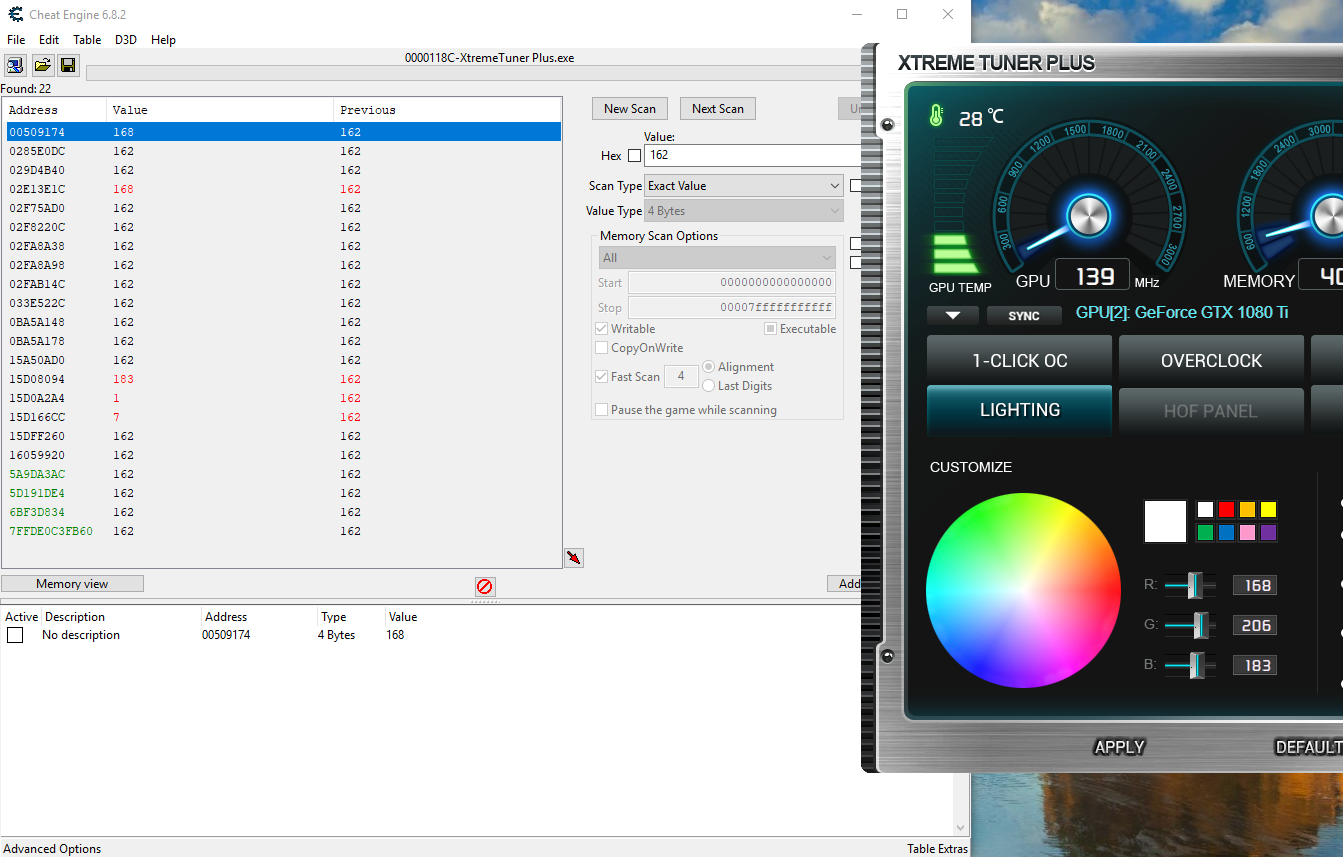The height and width of the screenshot is (857, 1343).
Task: Select the small white preset swatch
Action: (1205, 509)
